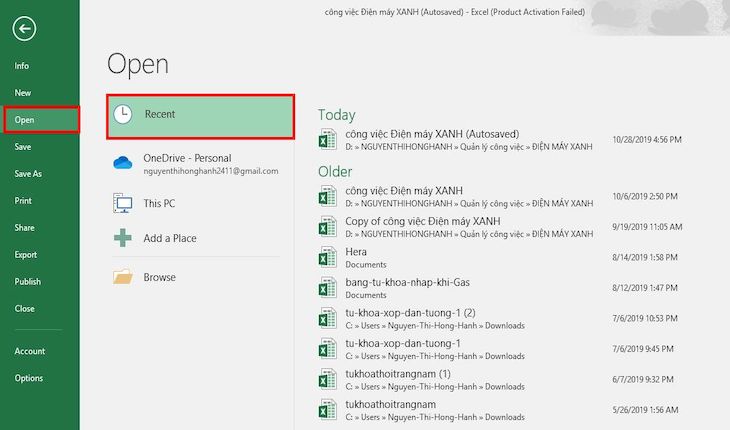Screen dimensions: 730x430
Task: Select the Recent location label
Action: 160,114
